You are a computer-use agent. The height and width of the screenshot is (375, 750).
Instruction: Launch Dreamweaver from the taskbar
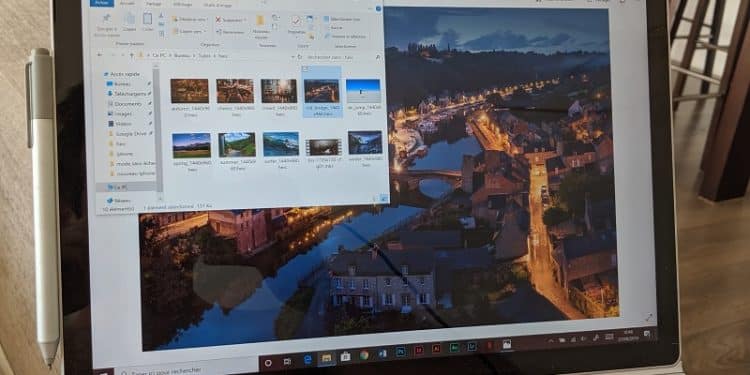tap(454, 347)
